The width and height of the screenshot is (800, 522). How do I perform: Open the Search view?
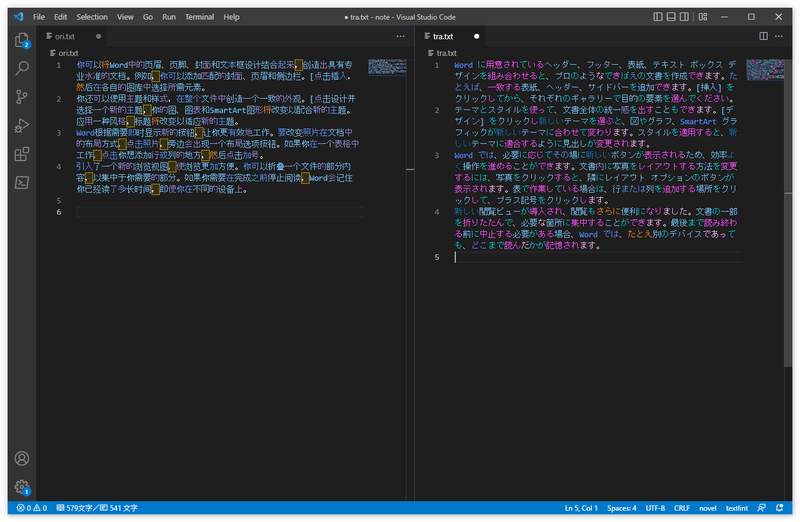(x=22, y=68)
